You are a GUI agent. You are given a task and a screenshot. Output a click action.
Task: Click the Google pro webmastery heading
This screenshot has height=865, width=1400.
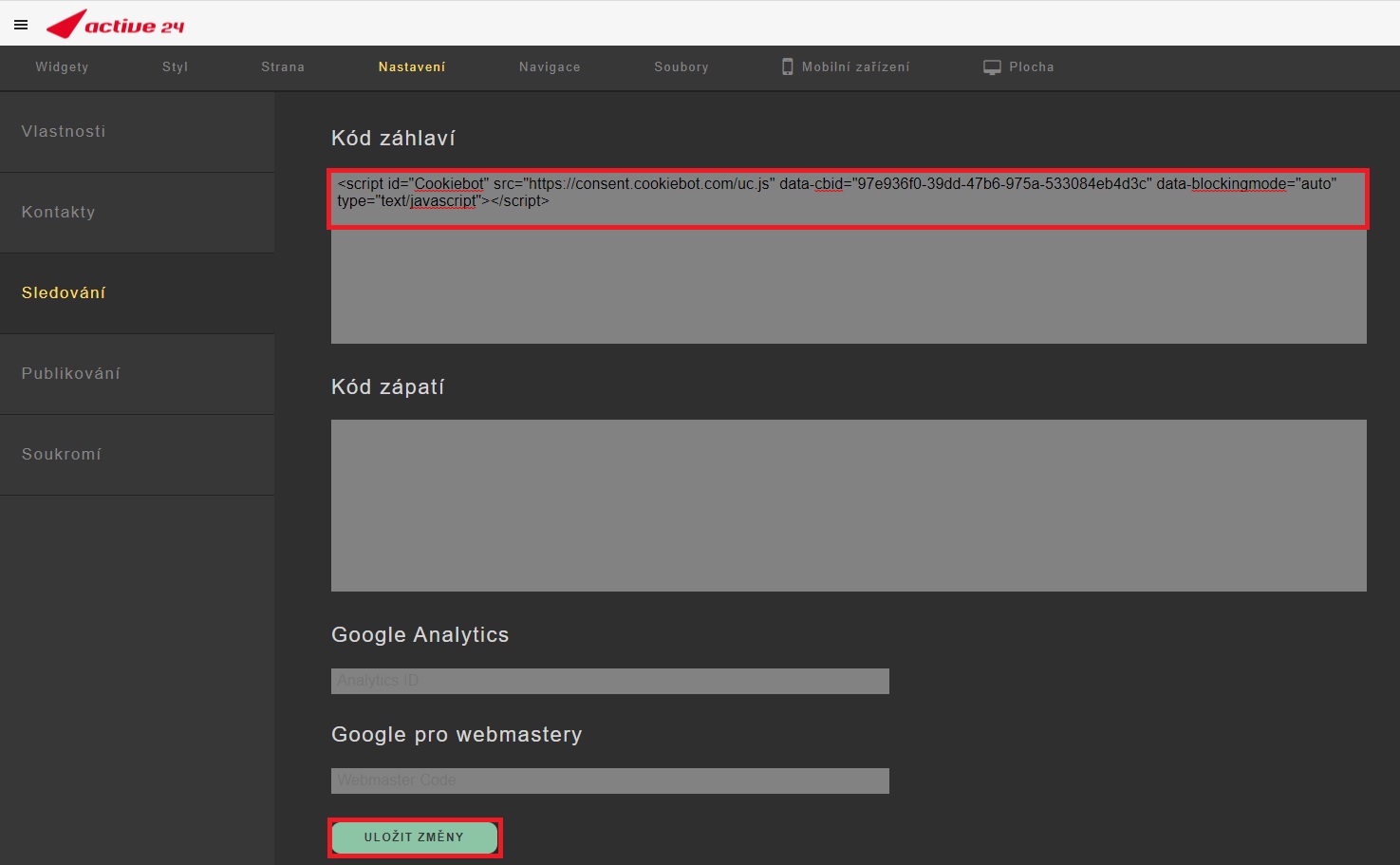point(457,735)
